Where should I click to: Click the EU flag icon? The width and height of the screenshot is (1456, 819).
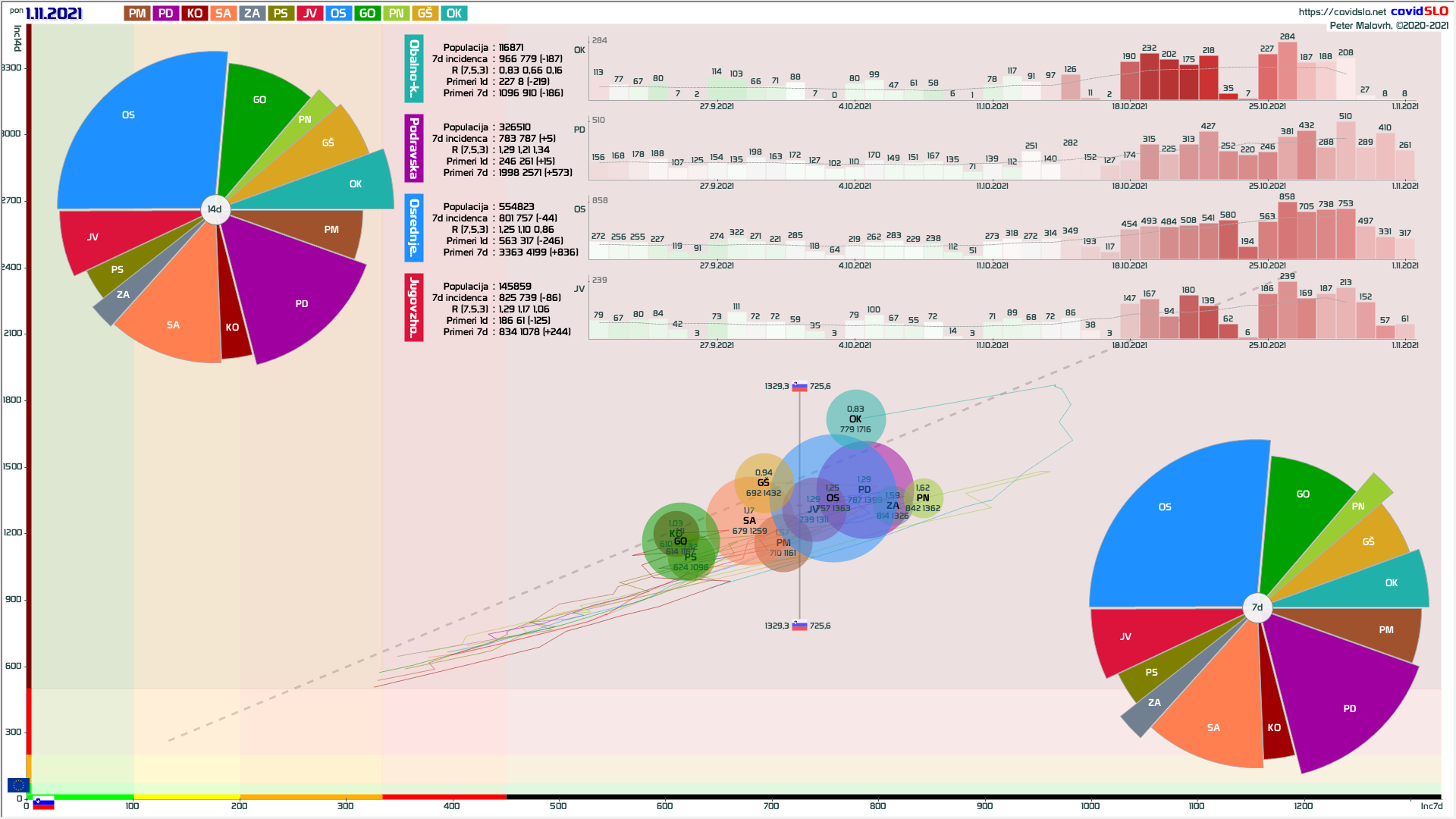click(18, 785)
